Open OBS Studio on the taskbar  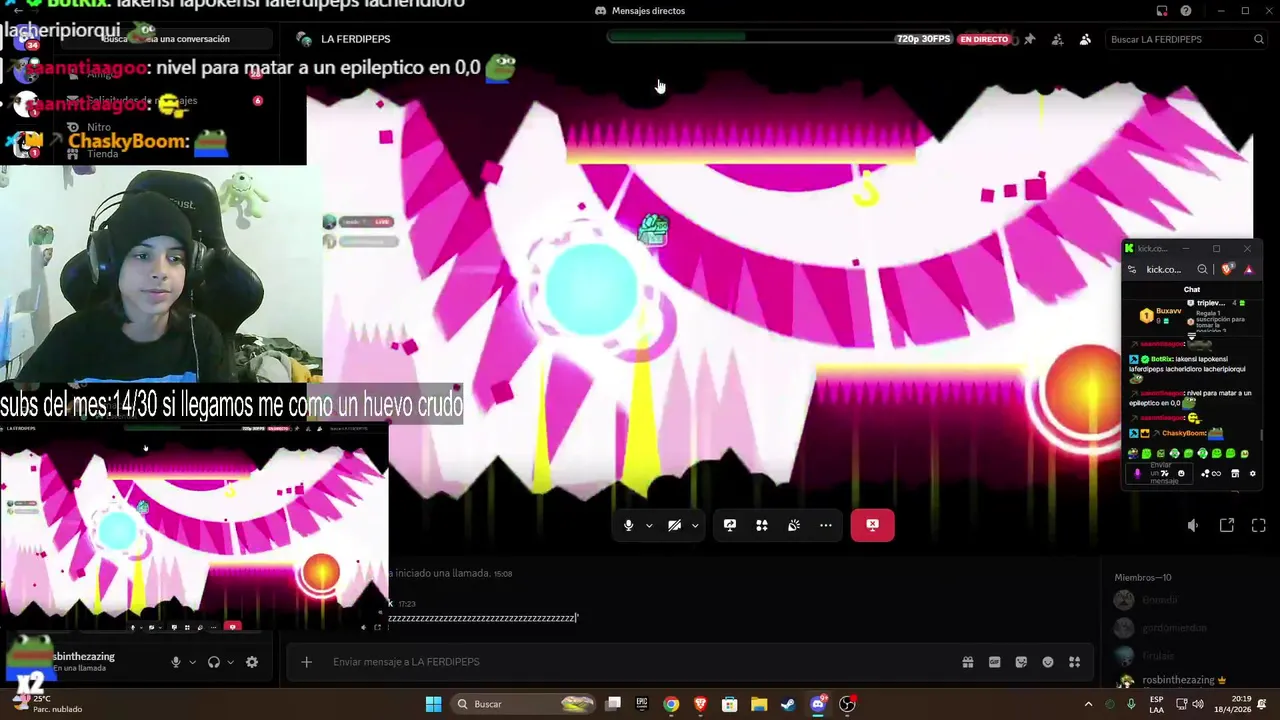[847, 704]
